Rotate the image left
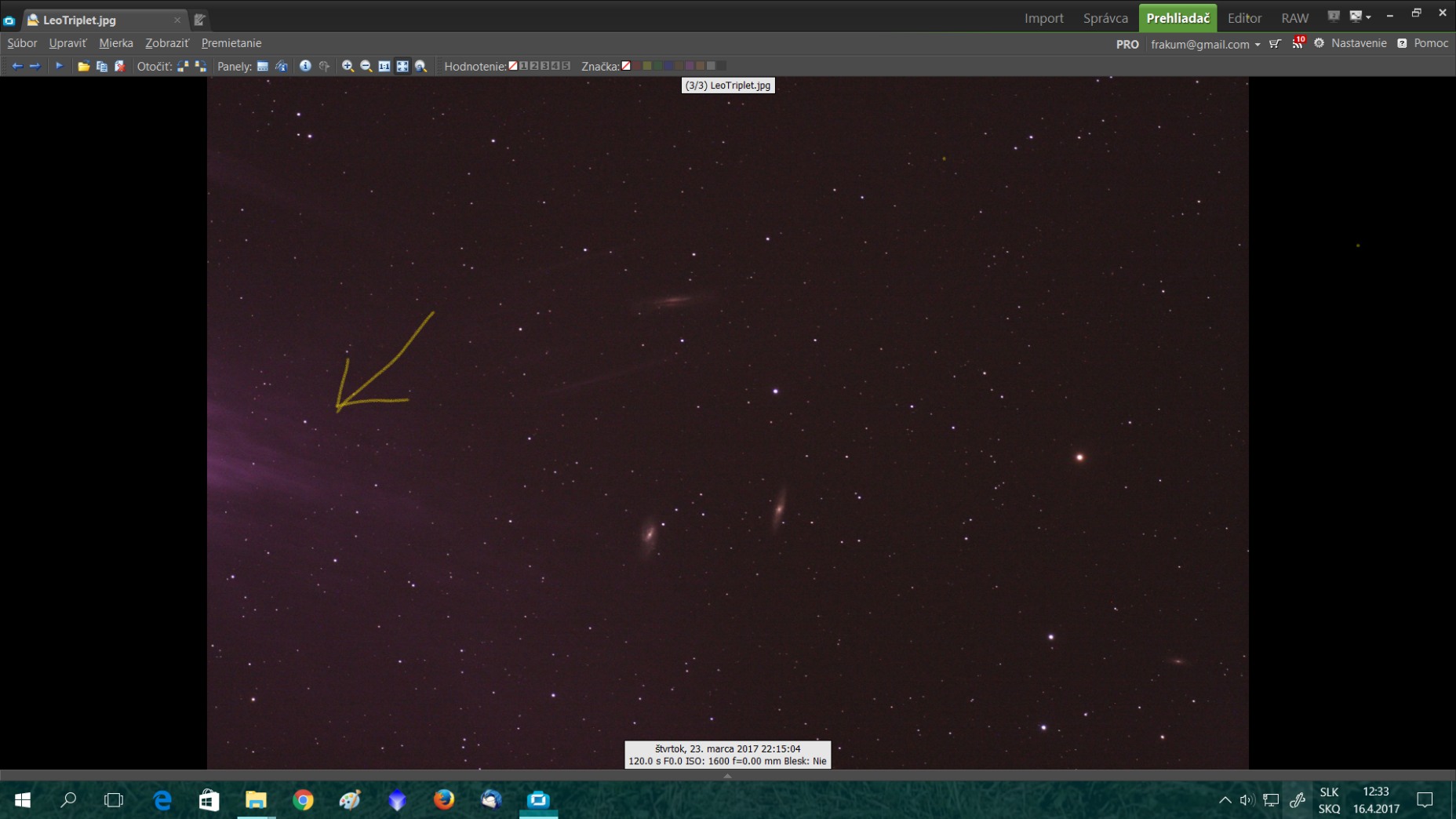Viewport: 1456px width, 819px height. click(x=183, y=67)
